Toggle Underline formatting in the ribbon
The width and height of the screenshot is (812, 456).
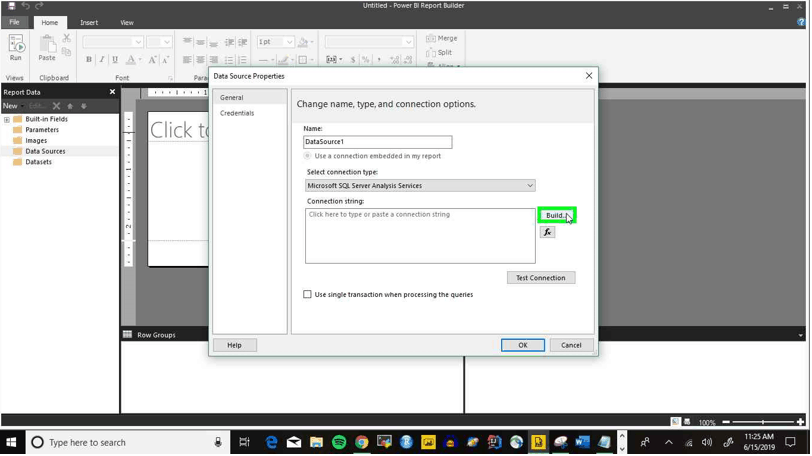tap(115, 60)
